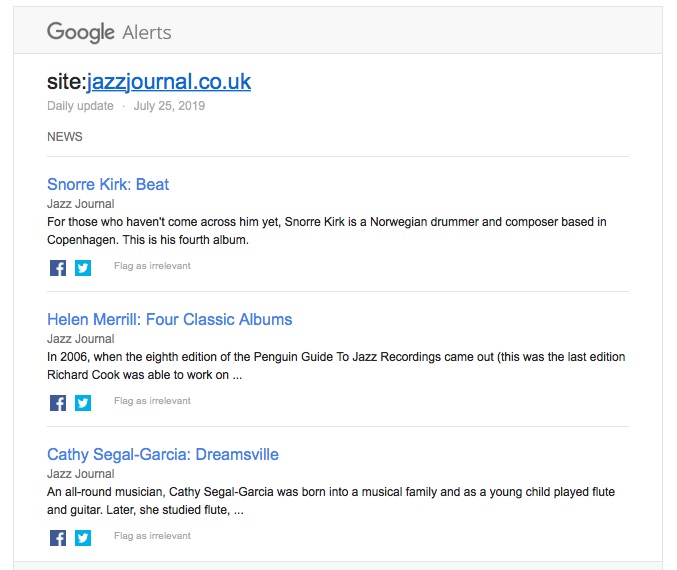Share Snorre Kirk article on Twitter
Image resolution: width=677 pixels, height=570 pixels.
83,267
